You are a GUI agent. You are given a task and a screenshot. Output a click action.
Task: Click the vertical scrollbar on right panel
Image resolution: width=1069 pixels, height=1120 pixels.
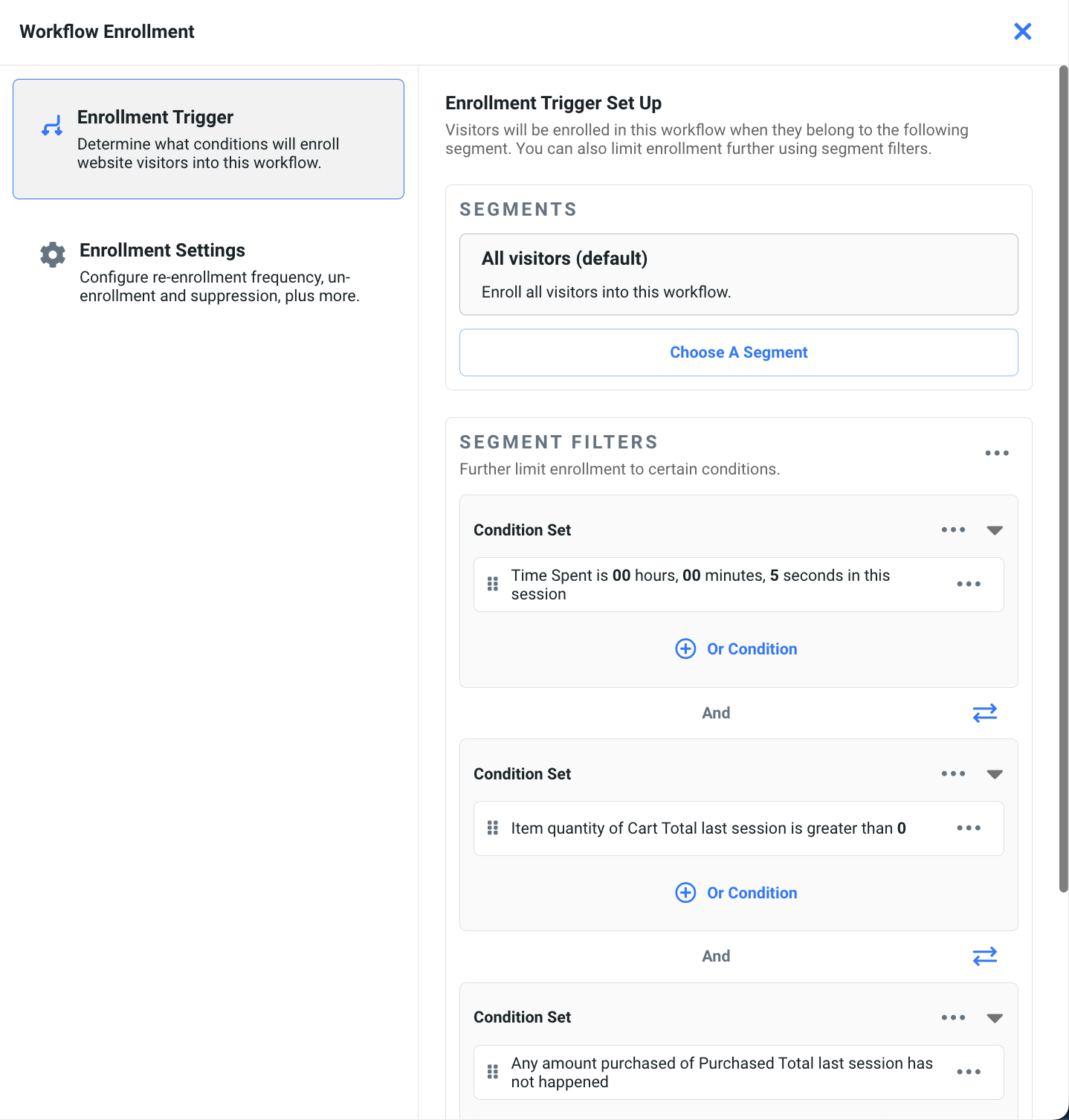(x=1063, y=476)
